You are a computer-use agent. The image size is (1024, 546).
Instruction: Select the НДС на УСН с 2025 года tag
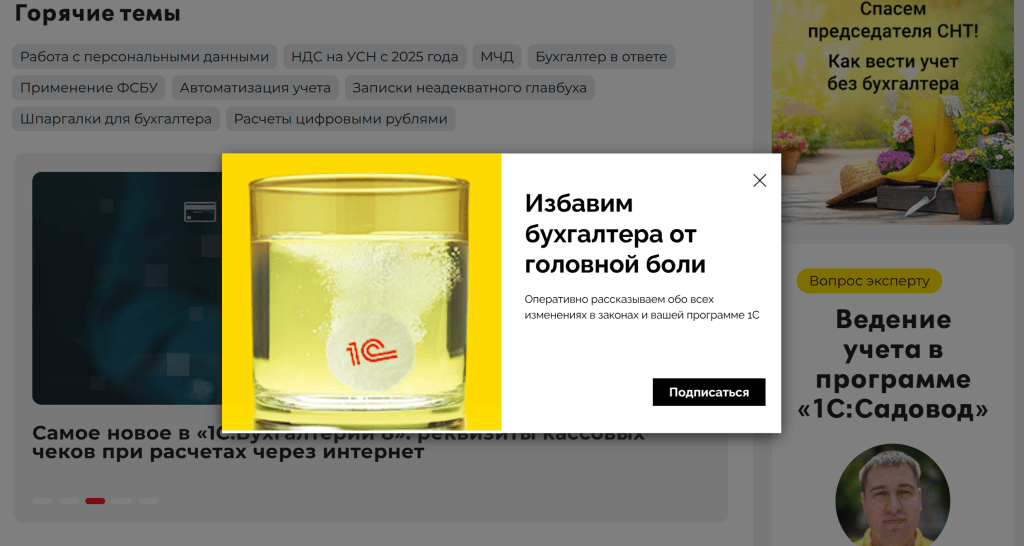pyautogui.click(x=375, y=57)
